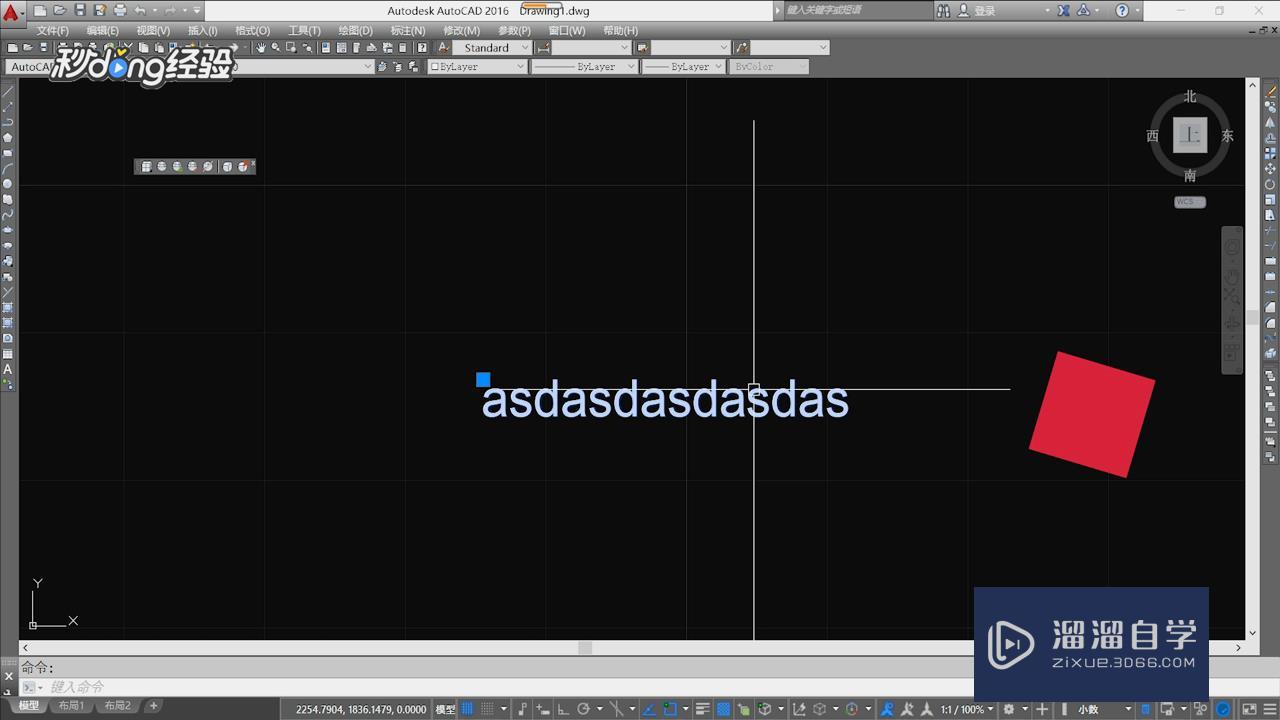Screen dimensions: 1280x720
Task: Open the ByLayer color dropdown
Action: [x=477, y=67]
